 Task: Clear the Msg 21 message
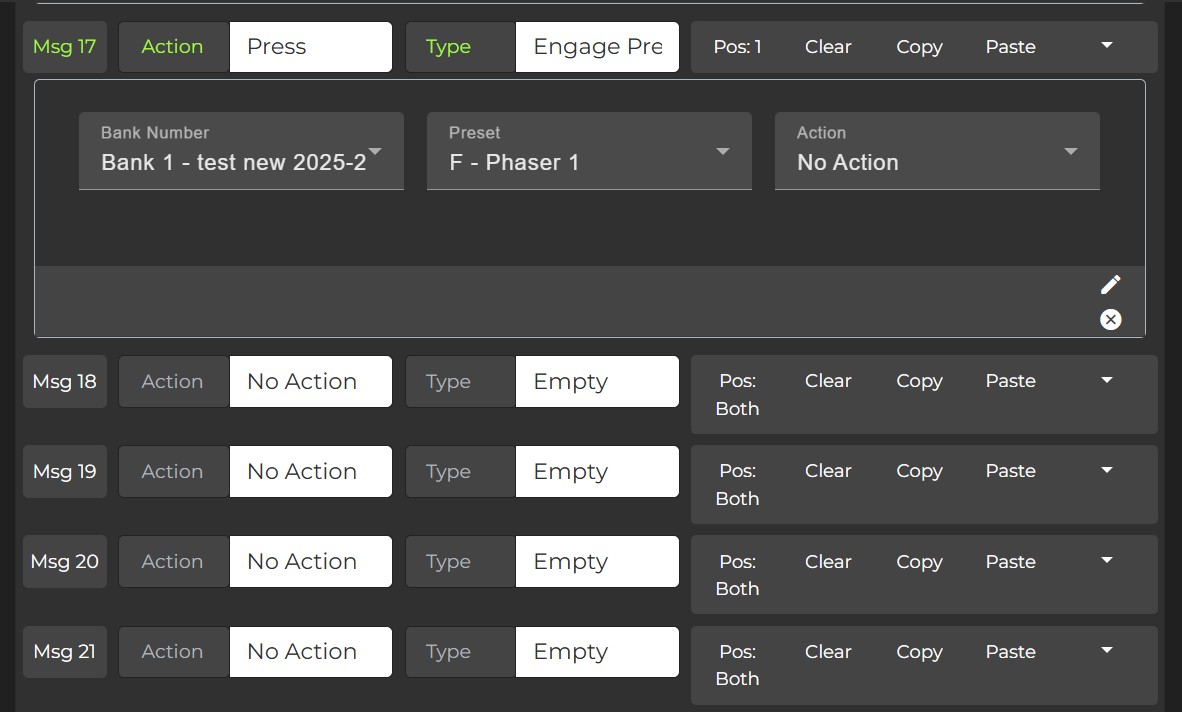[828, 651]
